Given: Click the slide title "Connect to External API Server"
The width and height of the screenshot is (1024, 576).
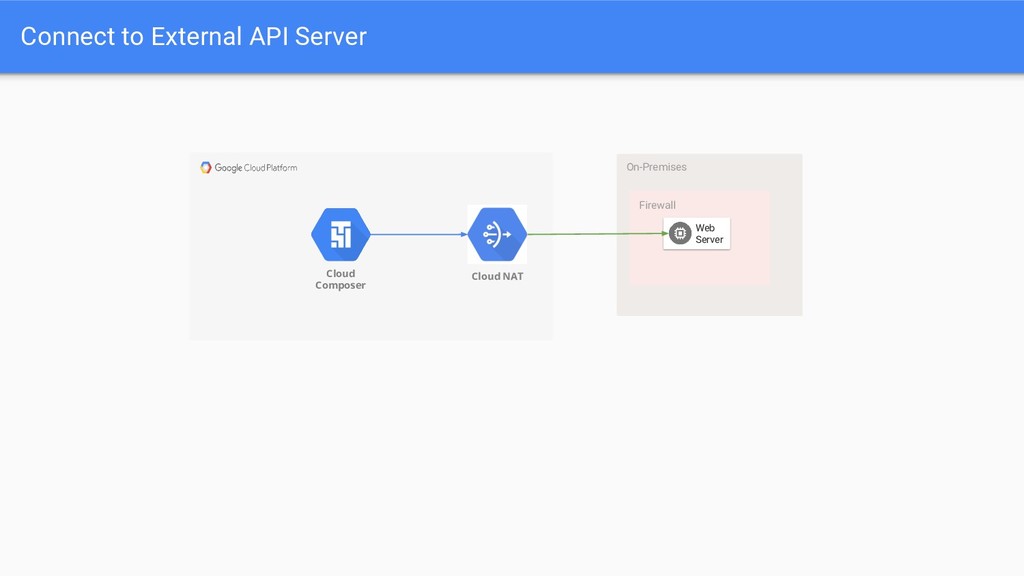Looking at the screenshot, I should (x=193, y=37).
